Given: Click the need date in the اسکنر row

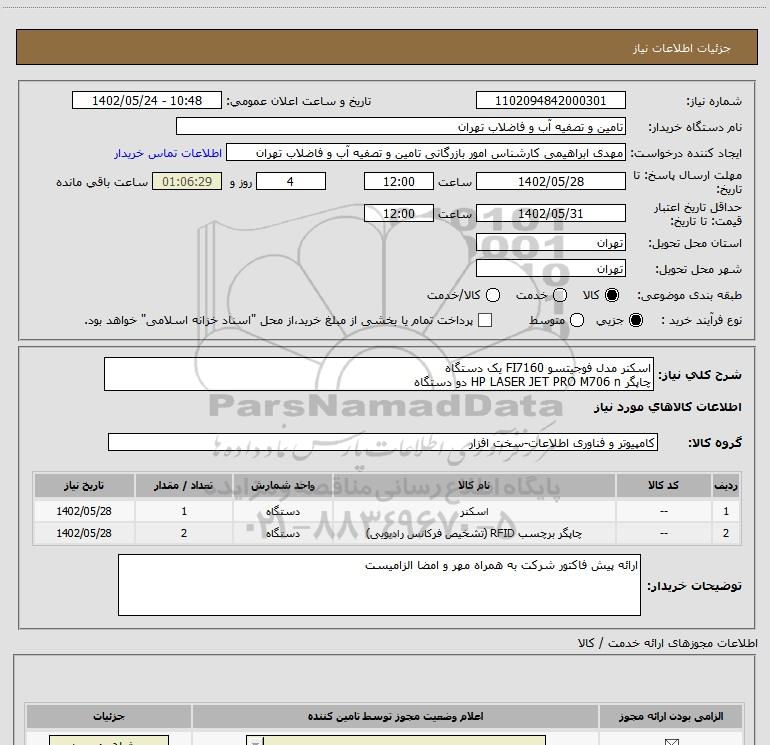Looking at the screenshot, I should (x=84, y=511).
